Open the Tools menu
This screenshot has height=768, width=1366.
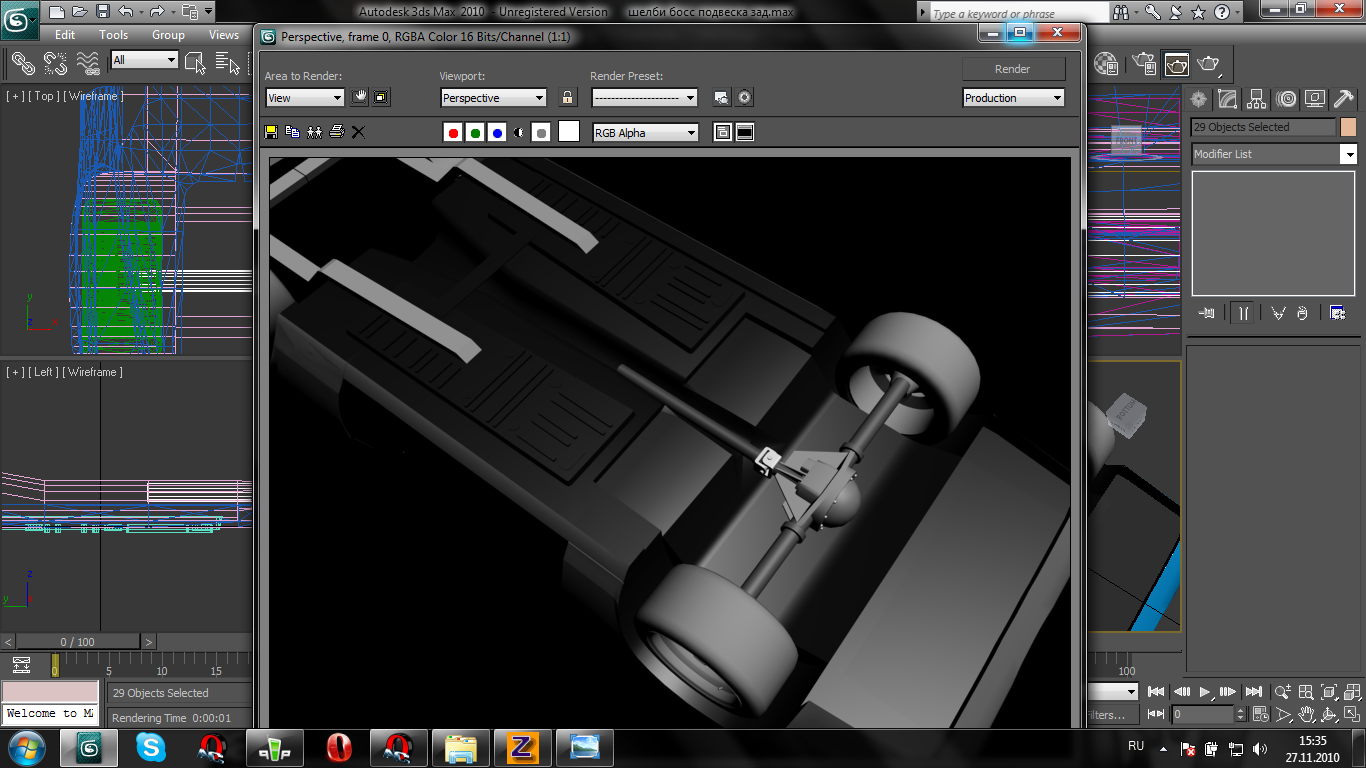113,35
